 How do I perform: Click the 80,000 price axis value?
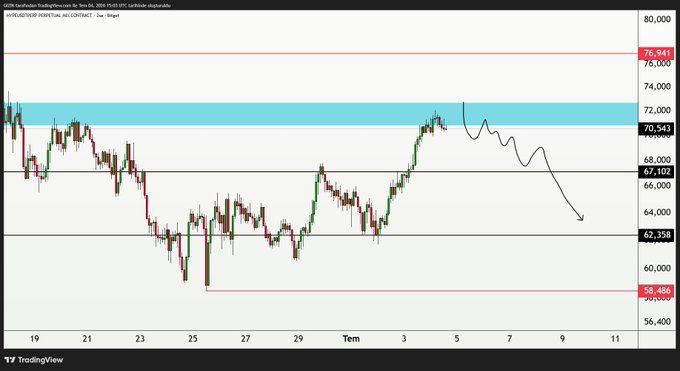click(657, 20)
